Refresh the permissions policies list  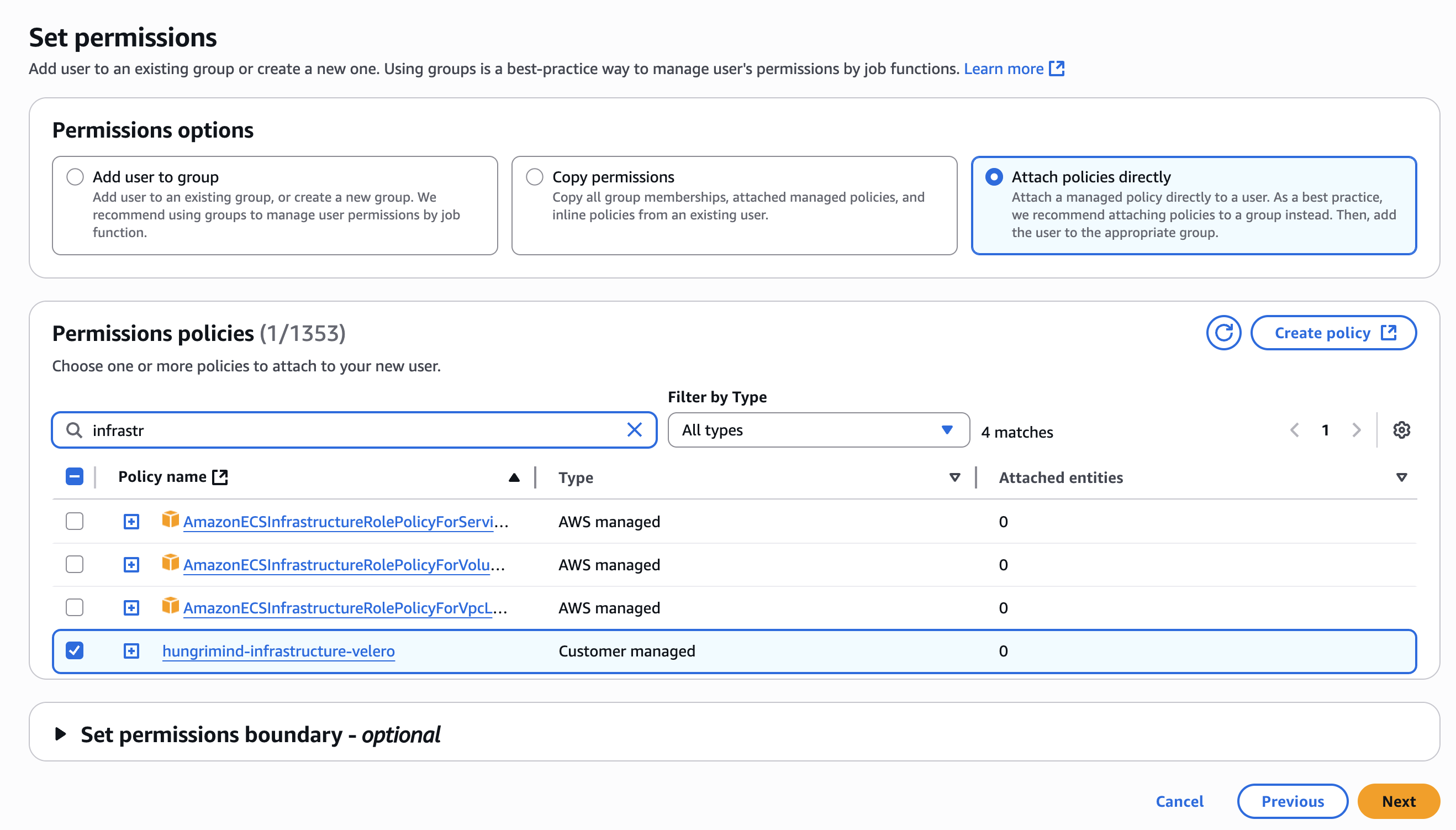pyautogui.click(x=1223, y=332)
